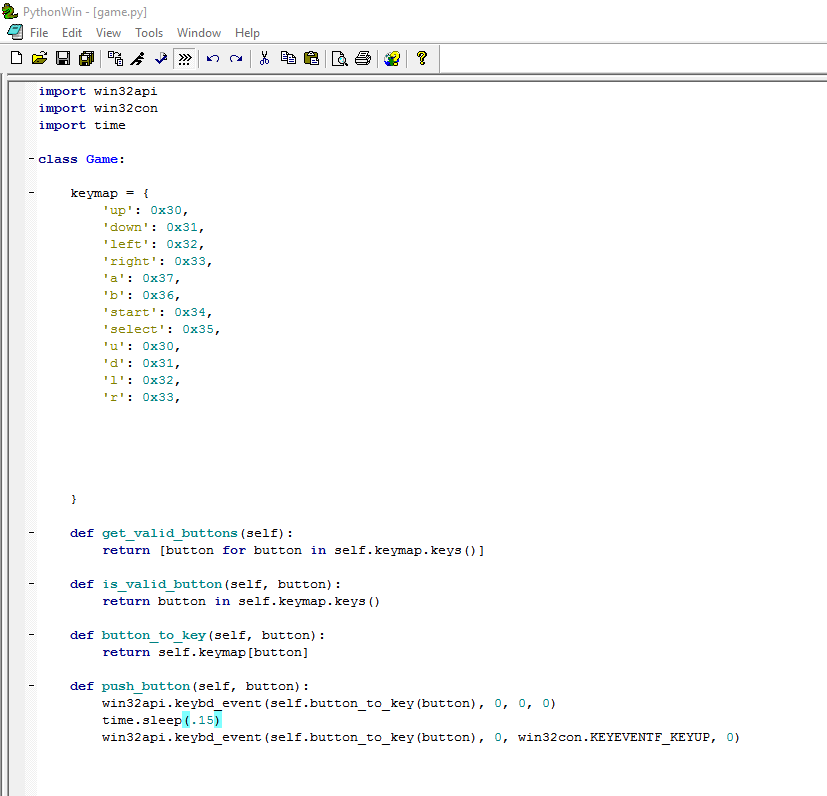Click the PythonWin application icon in title bar
The height and width of the screenshot is (796, 827).
click(10, 11)
